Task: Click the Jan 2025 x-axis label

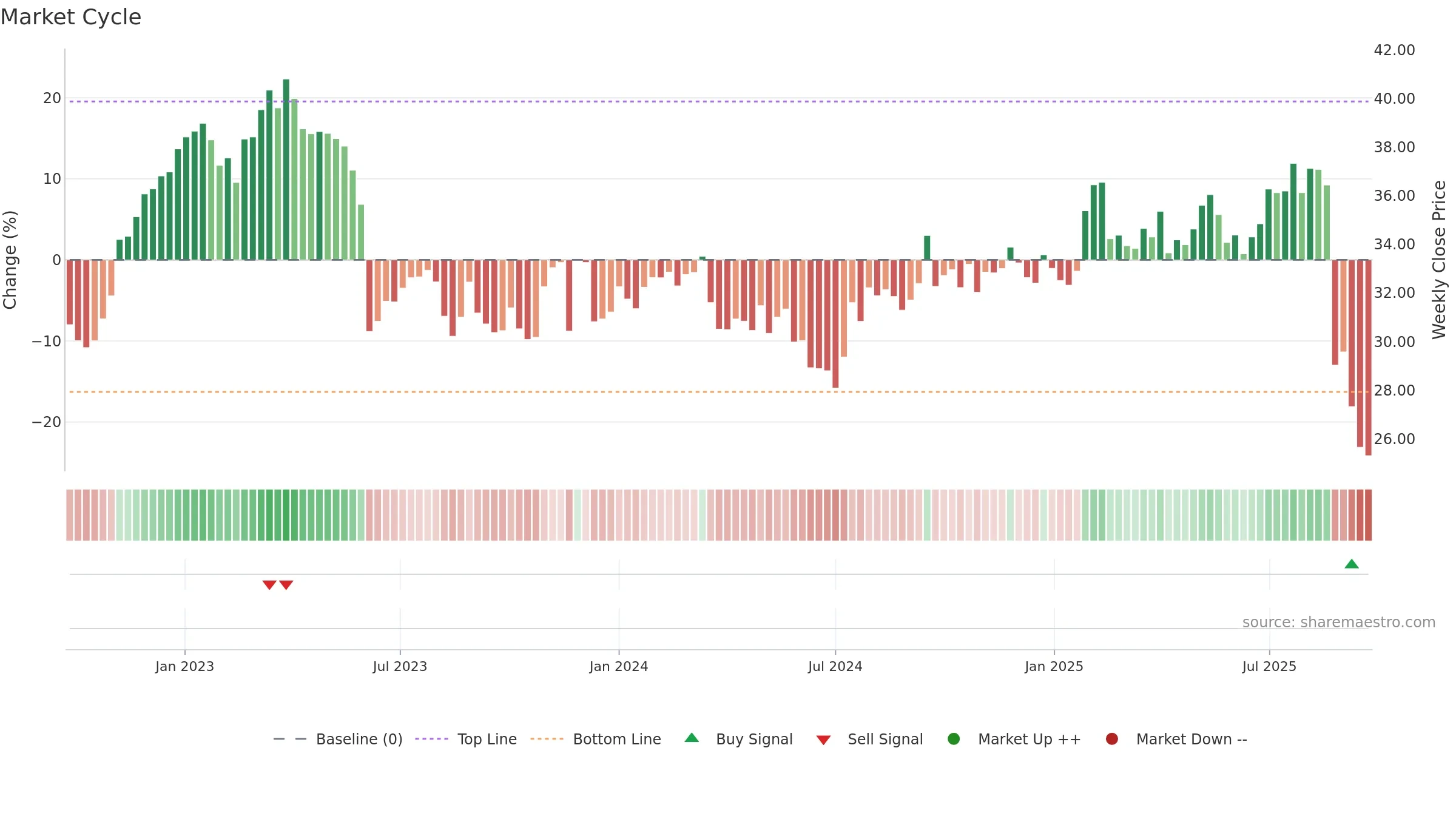Action: (x=1054, y=667)
